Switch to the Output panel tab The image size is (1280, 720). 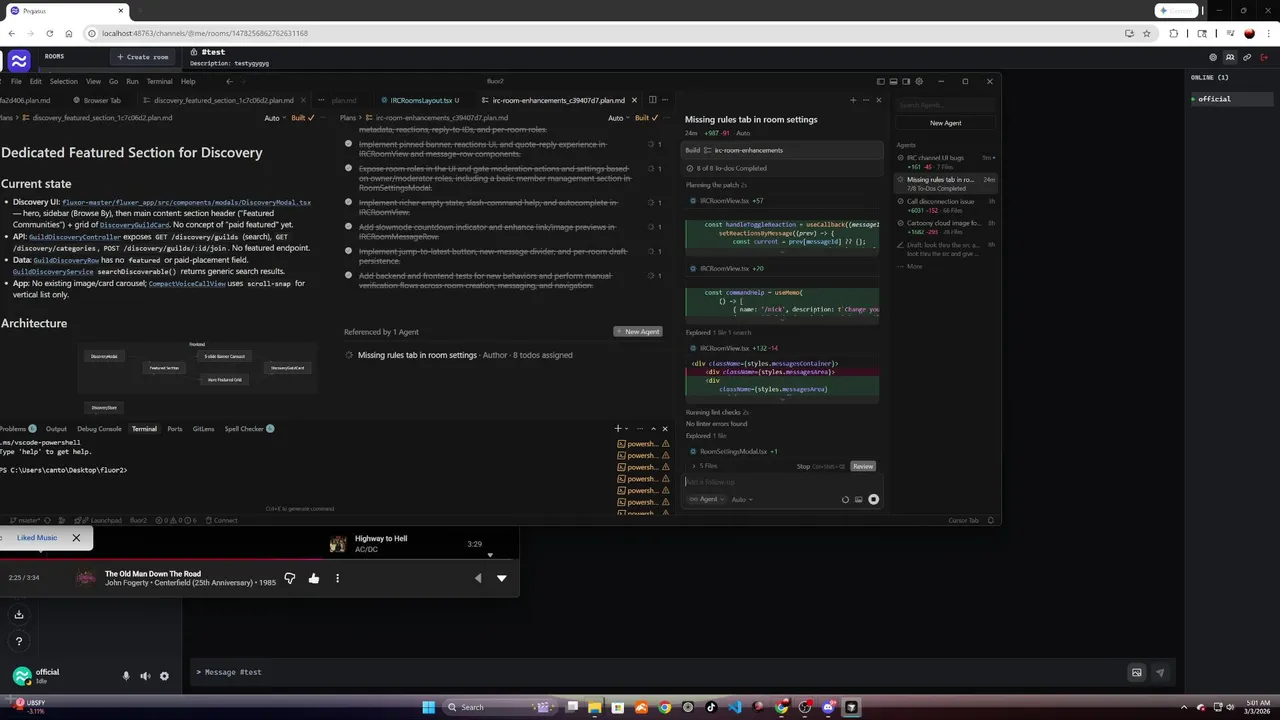coord(56,429)
